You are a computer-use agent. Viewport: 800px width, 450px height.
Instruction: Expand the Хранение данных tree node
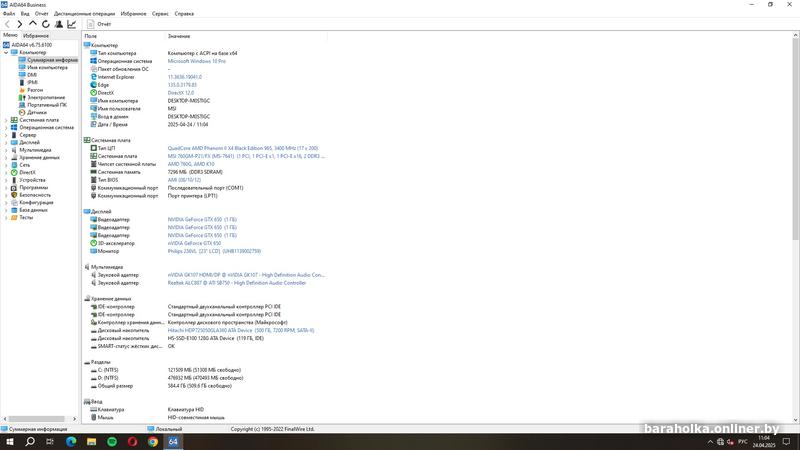6,158
